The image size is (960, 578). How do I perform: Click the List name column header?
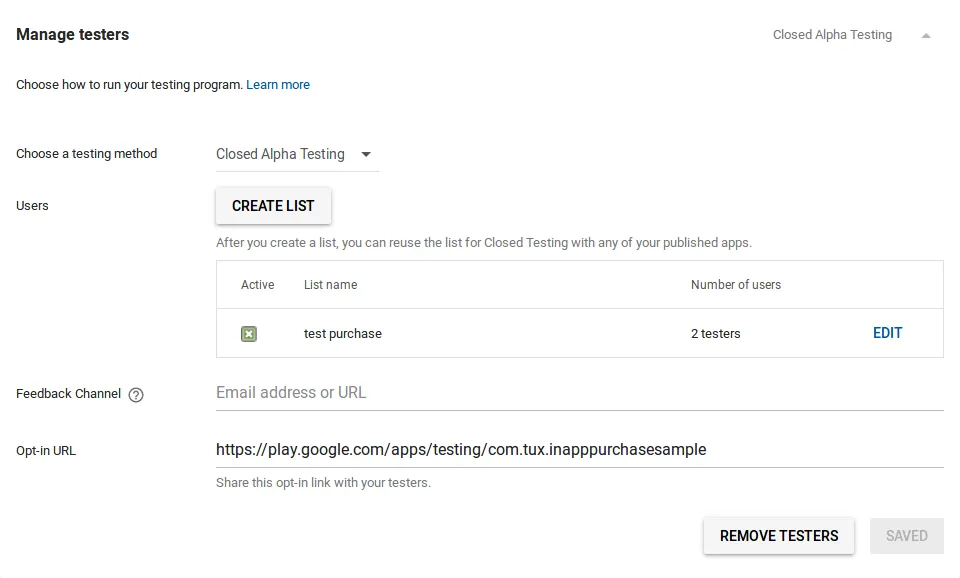(x=330, y=285)
